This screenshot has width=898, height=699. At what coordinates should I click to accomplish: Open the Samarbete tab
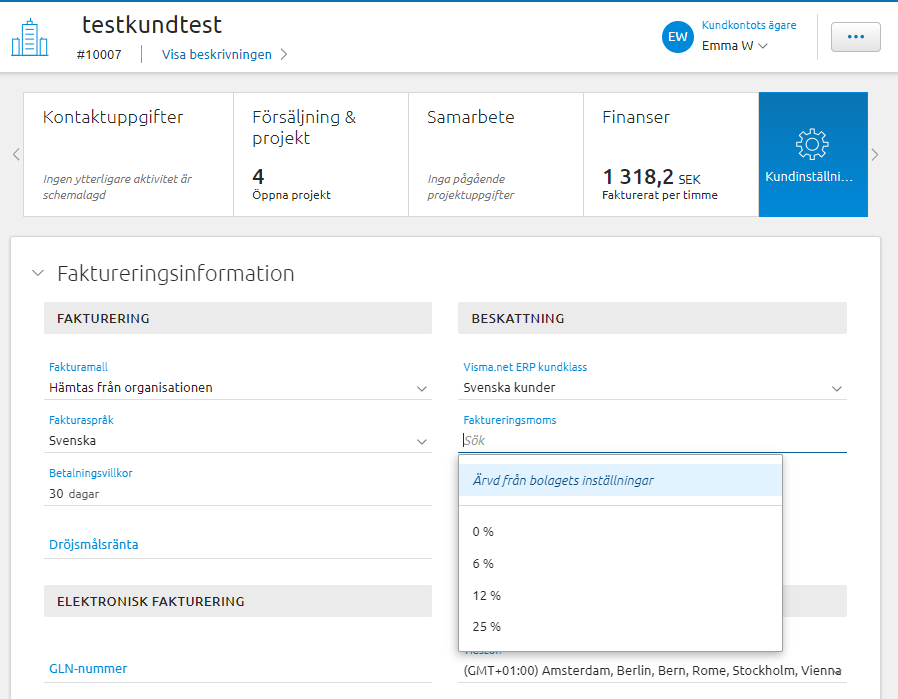pos(495,155)
